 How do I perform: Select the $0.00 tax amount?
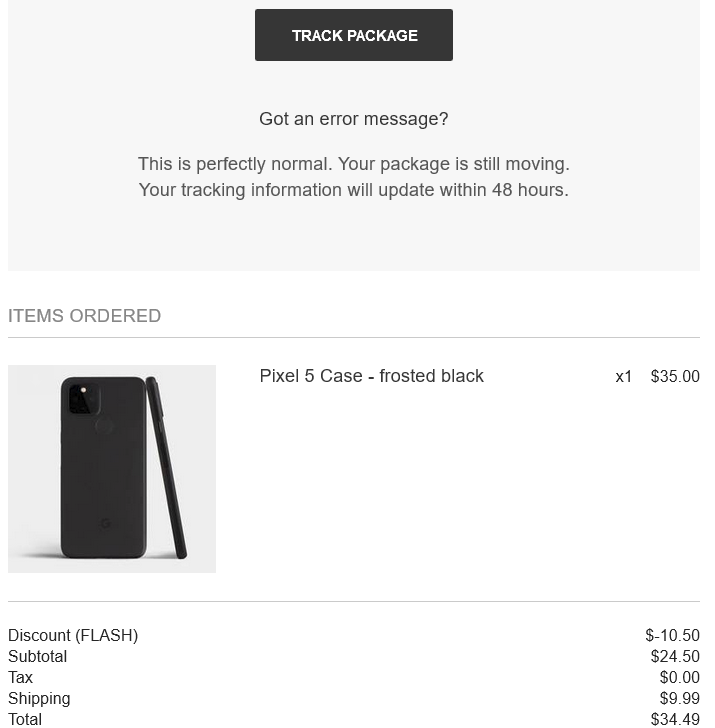[x=679, y=677]
